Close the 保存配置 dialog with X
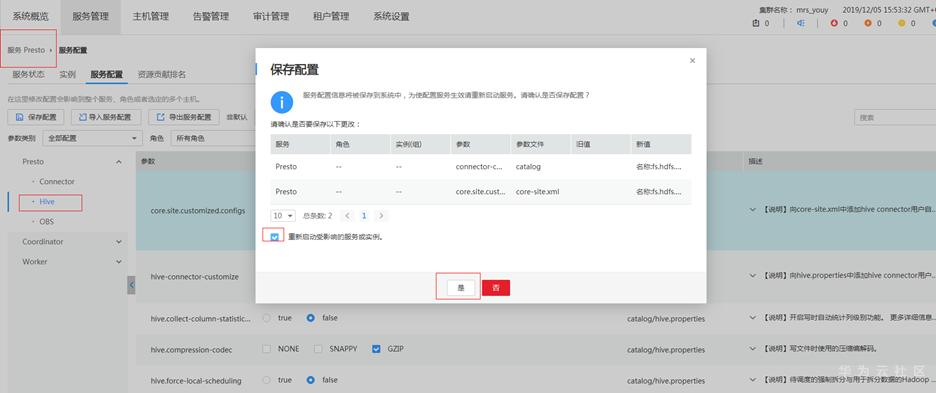 click(692, 60)
